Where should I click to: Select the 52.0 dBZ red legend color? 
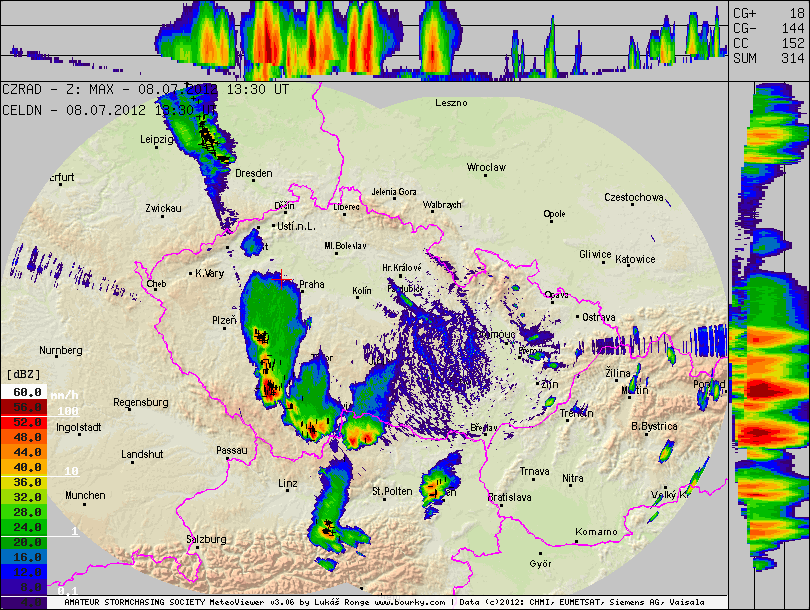point(22,422)
